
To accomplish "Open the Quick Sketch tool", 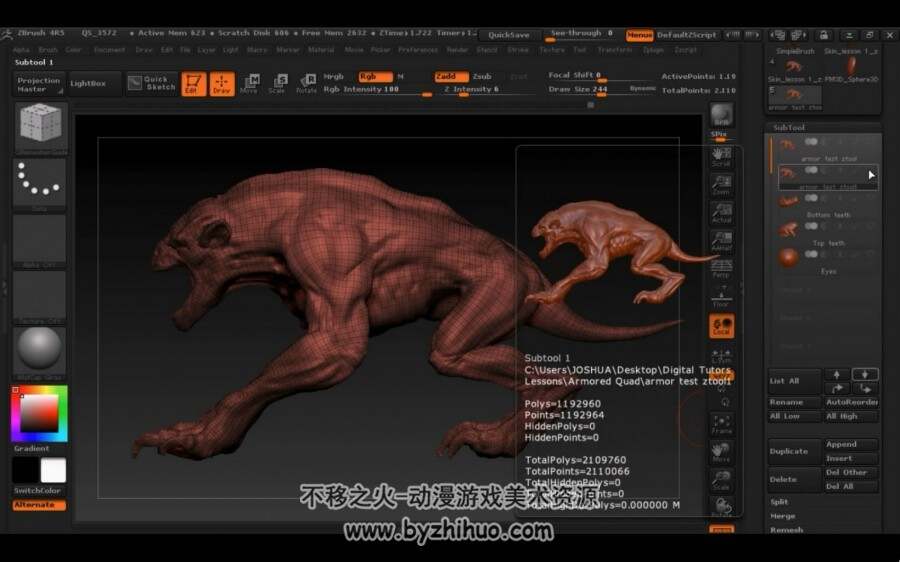I will click(x=152, y=83).
